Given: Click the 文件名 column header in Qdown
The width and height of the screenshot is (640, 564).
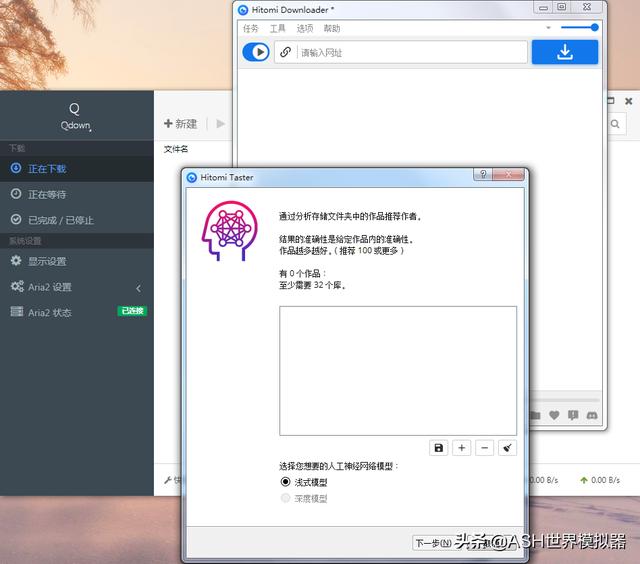Looking at the screenshot, I should pyautogui.click(x=176, y=149).
